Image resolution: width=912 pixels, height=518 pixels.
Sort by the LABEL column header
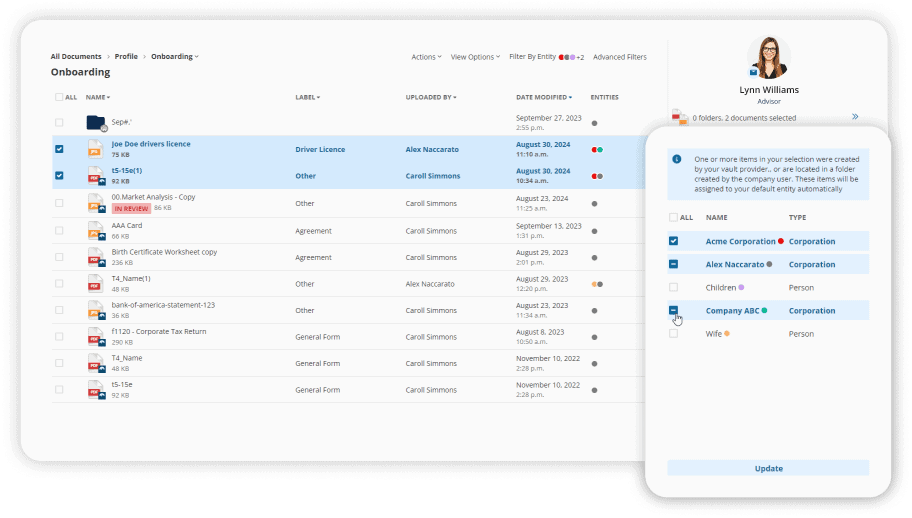[x=308, y=97]
